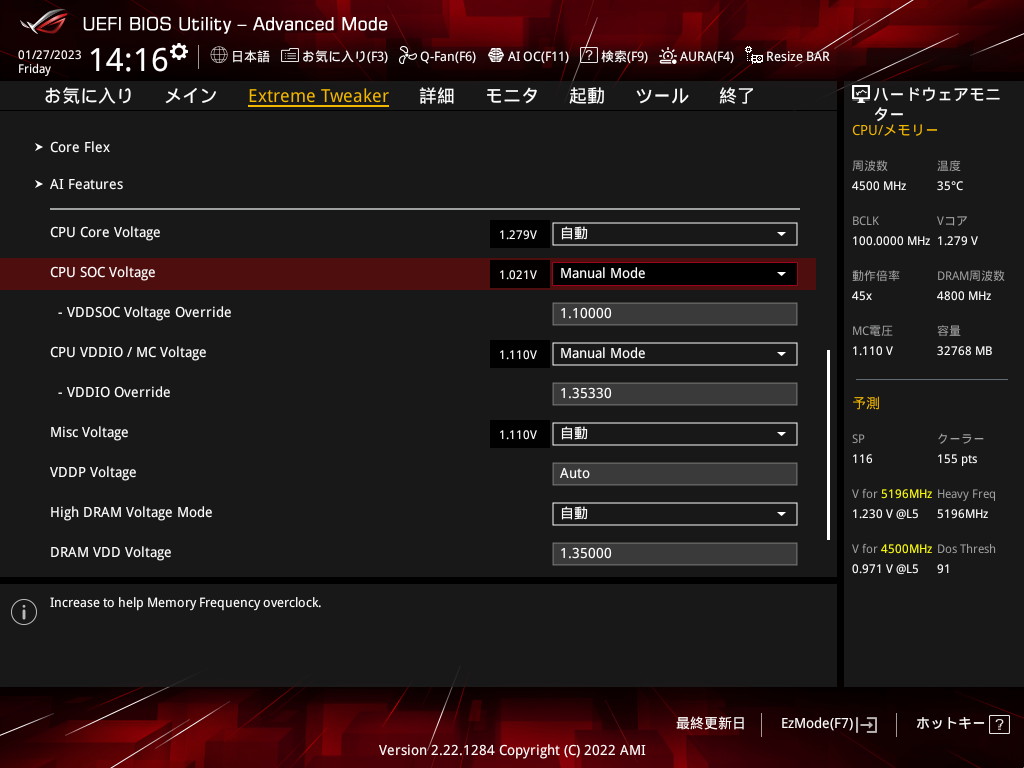Viewport: 1024px width, 768px height.
Task: Open the last-modified (最終更新日) list
Action: tap(710, 724)
